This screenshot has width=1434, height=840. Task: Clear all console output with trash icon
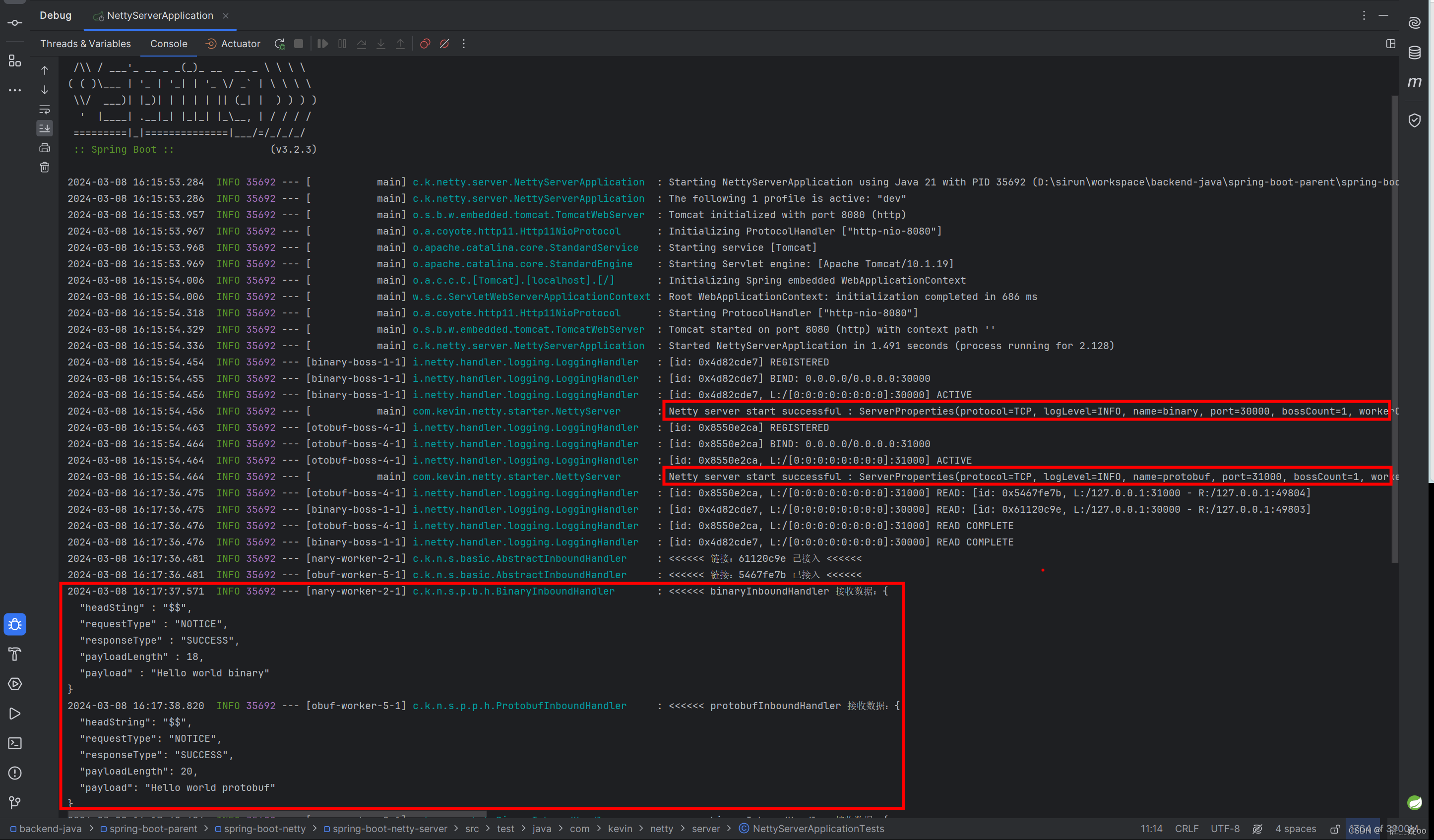[44, 167]
